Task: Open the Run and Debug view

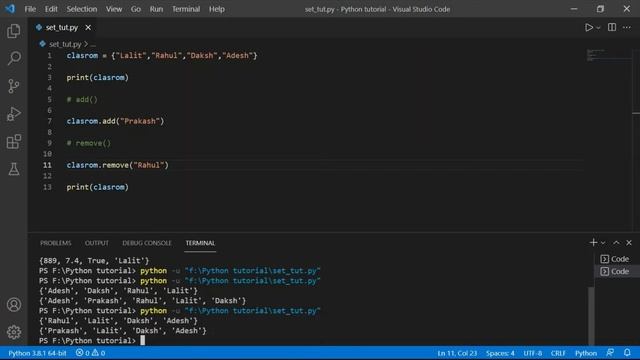Action: click(x=13, y=114)
